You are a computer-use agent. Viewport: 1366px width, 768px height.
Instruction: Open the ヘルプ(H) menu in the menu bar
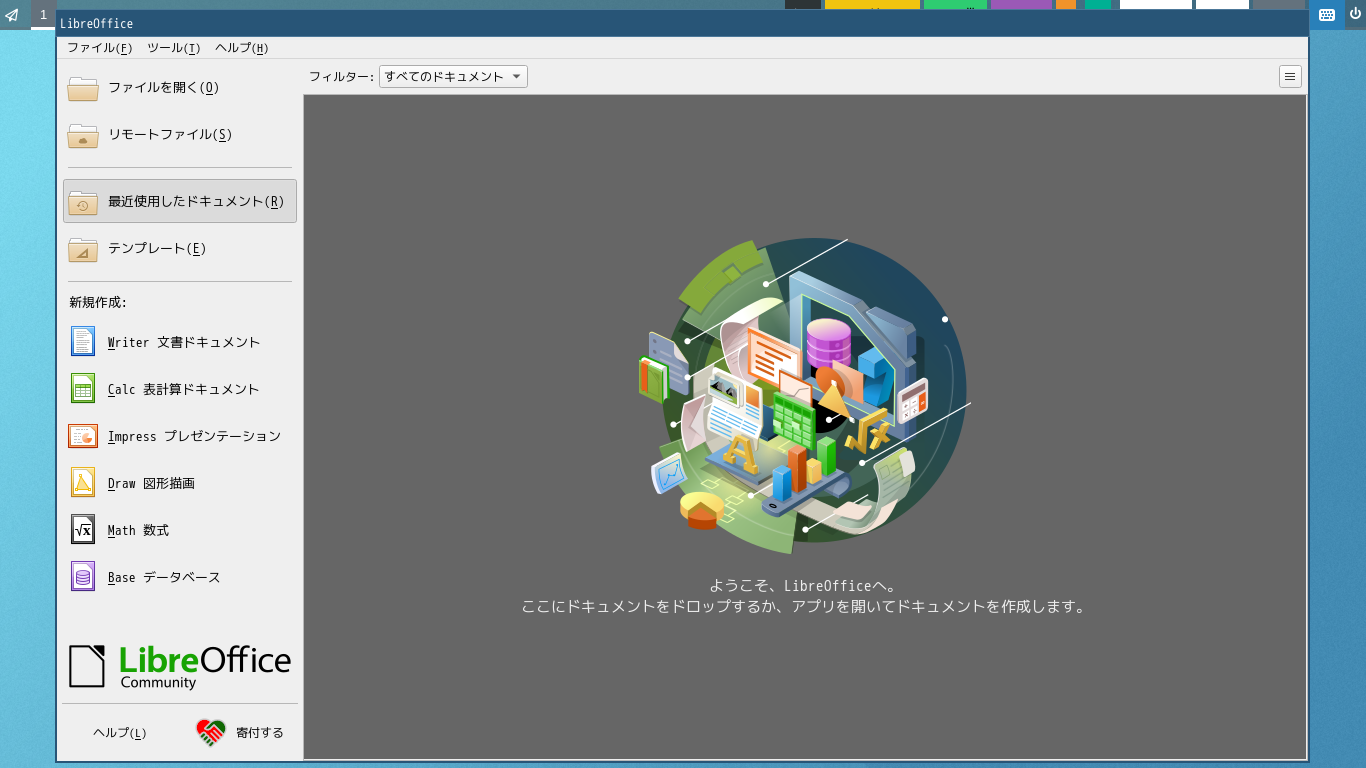point(241,48)
